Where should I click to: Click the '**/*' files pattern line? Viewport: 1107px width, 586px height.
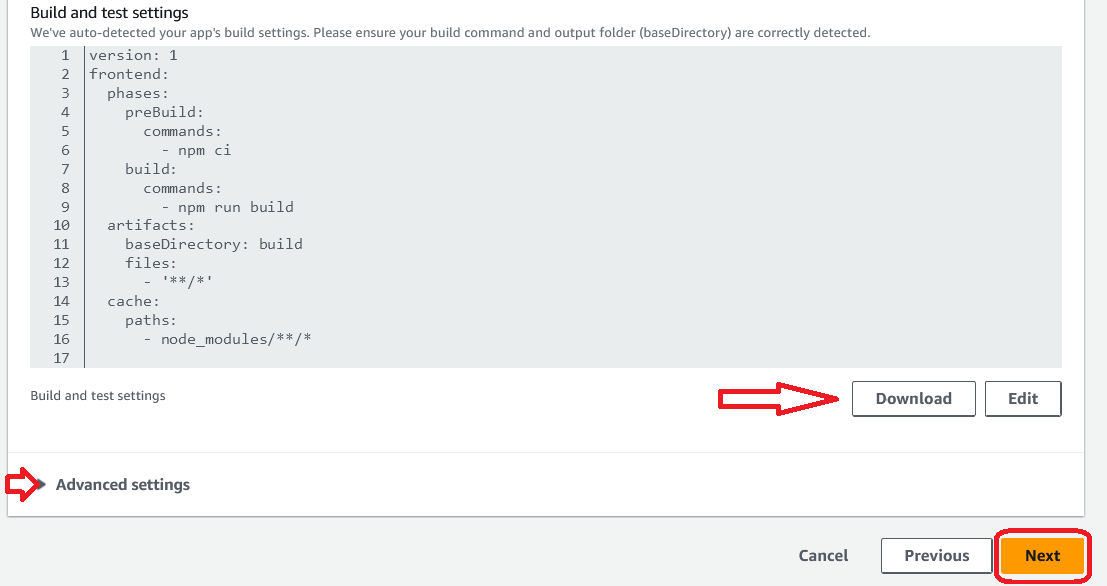tap(179, 282)
